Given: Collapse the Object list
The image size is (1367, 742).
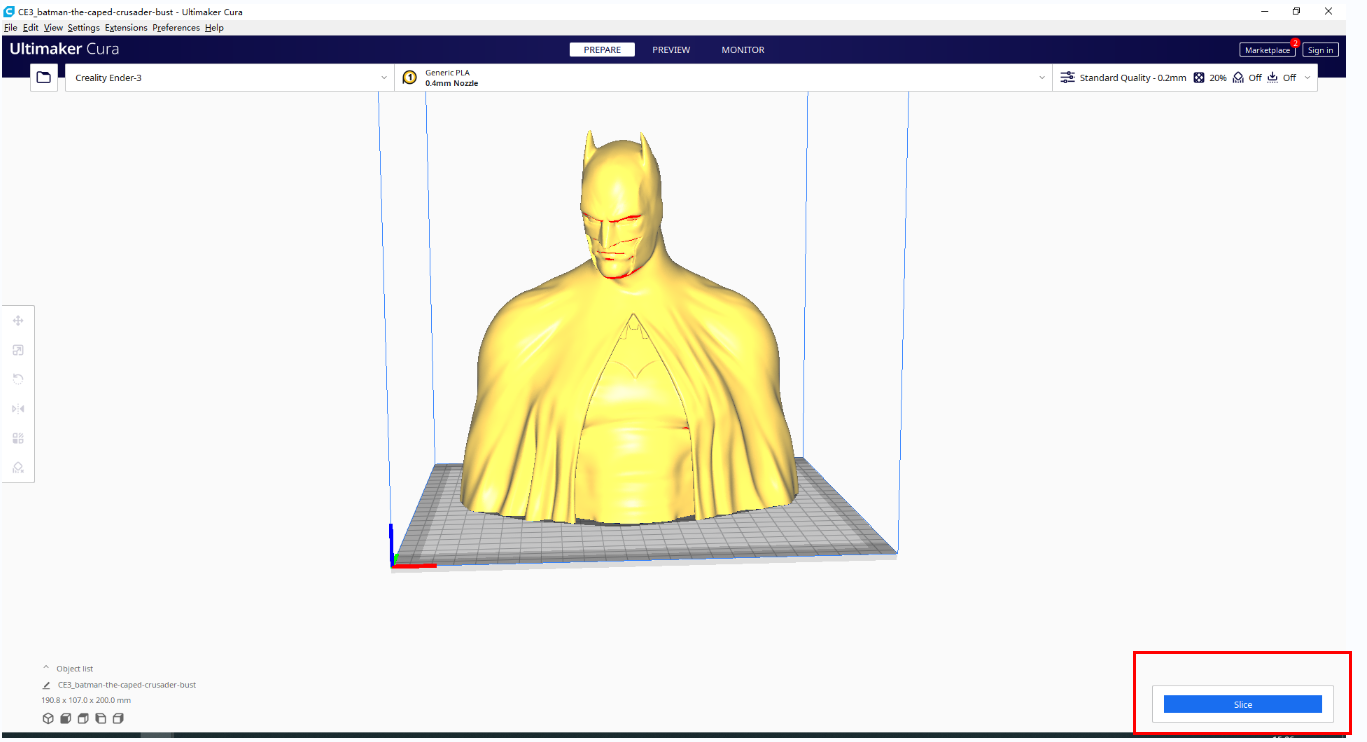Looking at the screenshot, I should tap(46, 668).
